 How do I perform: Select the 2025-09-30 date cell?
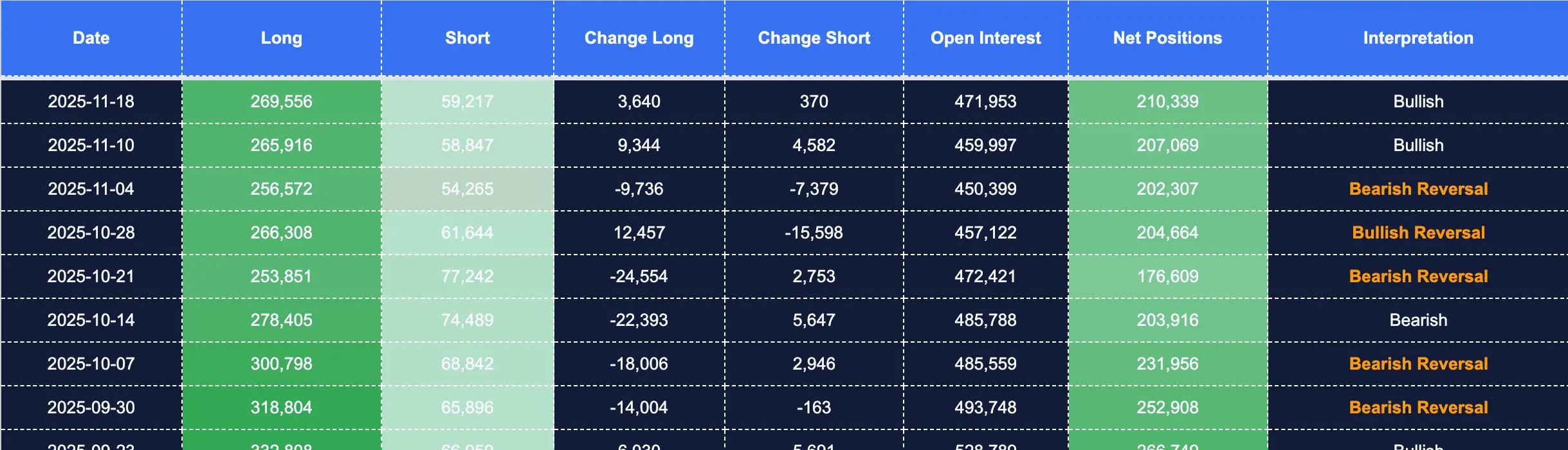click(x=91, y=408)
